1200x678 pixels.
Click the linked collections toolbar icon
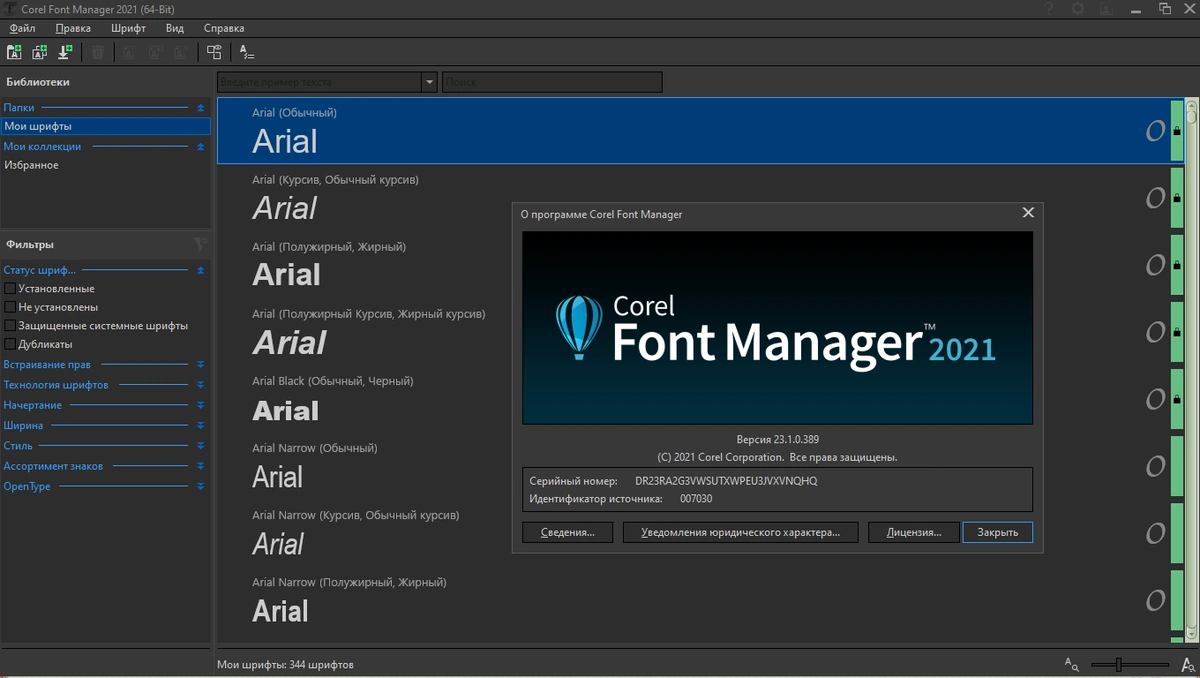[214, 52]
